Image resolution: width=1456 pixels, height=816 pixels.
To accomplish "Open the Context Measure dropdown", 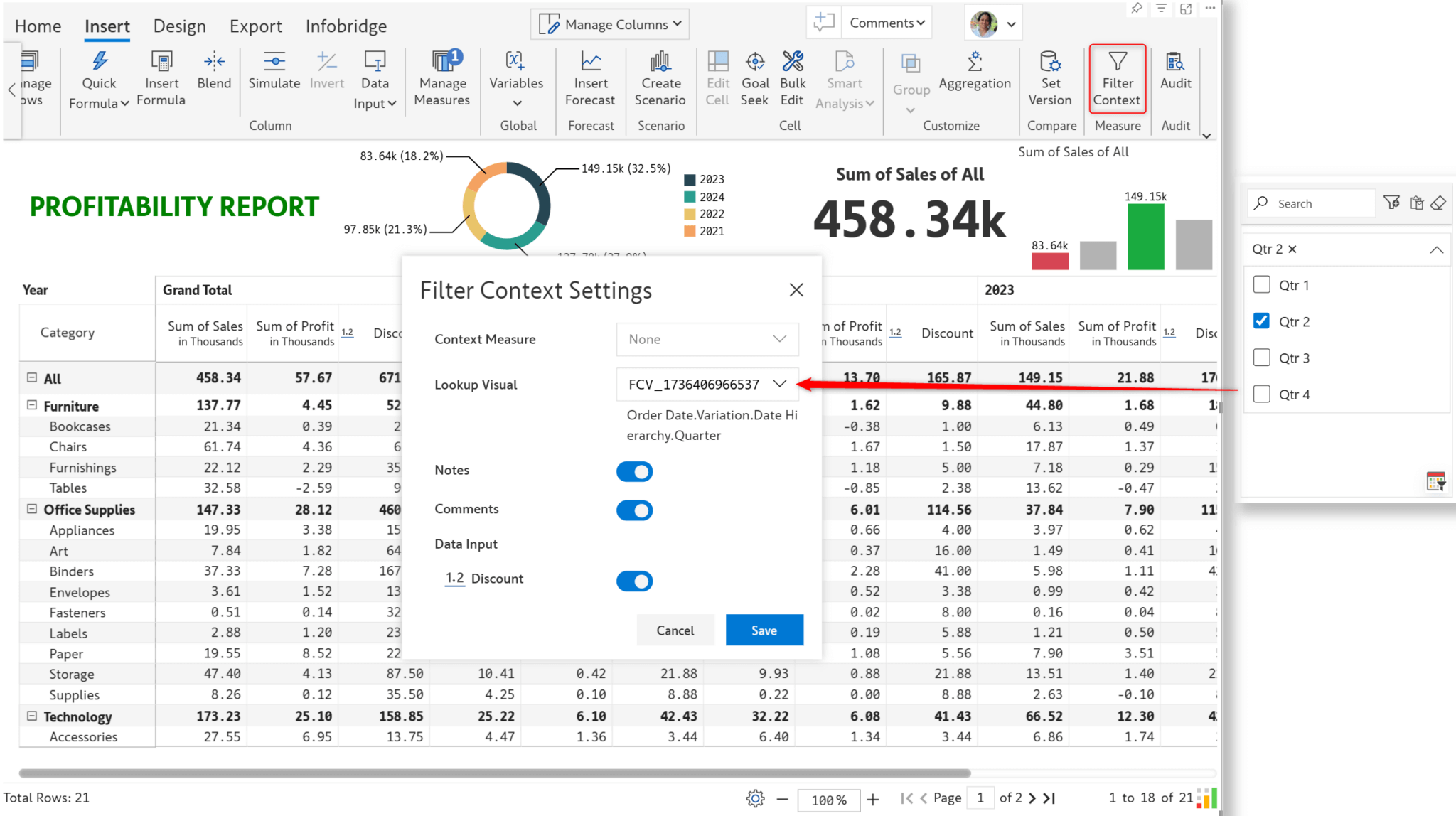I will click(707, 339).
